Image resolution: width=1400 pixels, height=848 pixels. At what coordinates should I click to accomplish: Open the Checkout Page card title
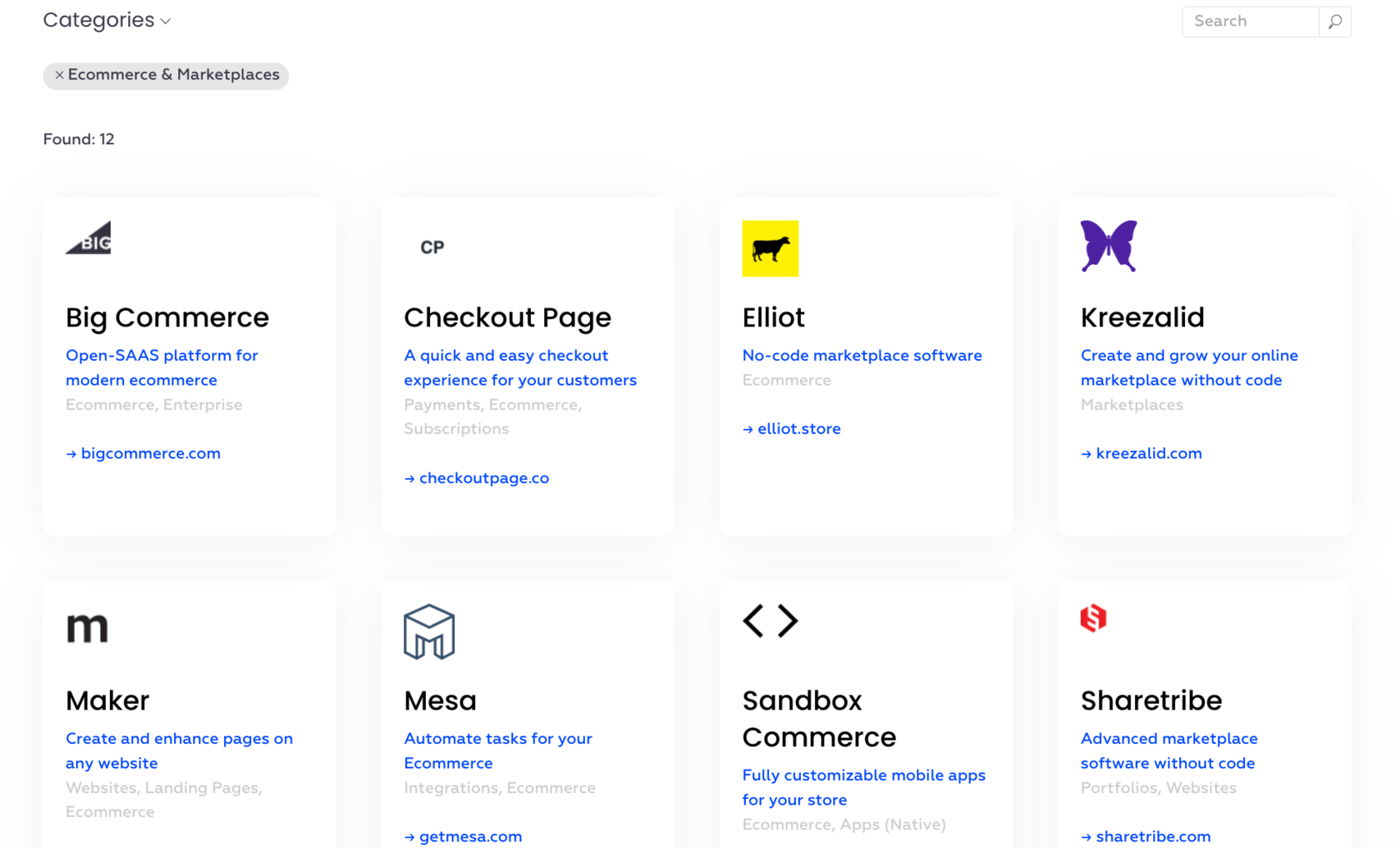pyautogui.click(x=507, y=317)
